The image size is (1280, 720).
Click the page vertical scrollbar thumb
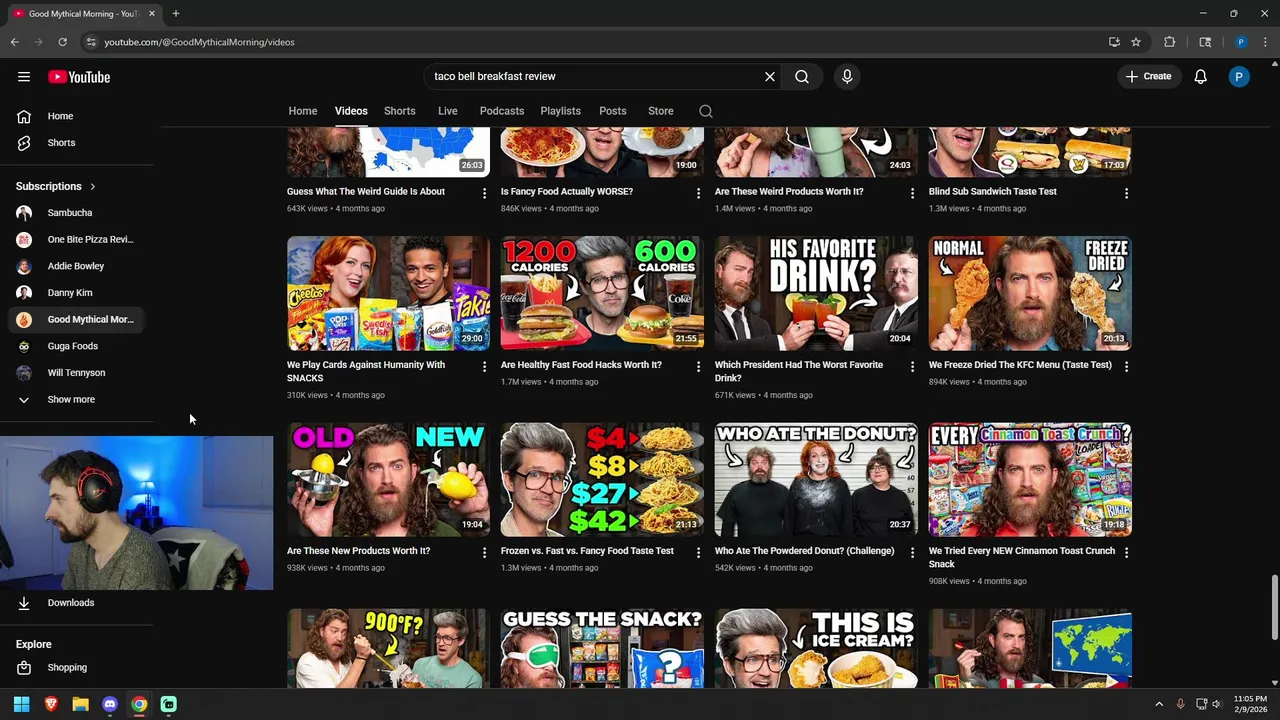point(1274,608)
